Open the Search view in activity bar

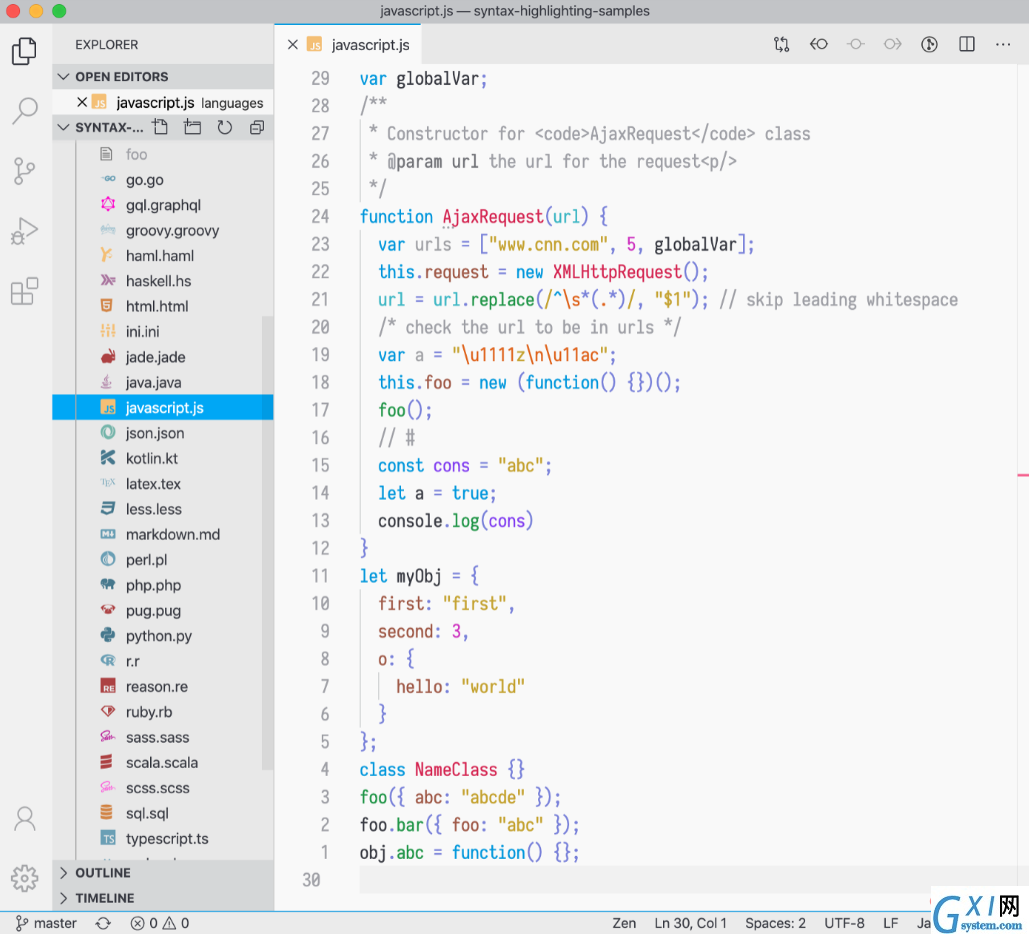pos(25,111)
